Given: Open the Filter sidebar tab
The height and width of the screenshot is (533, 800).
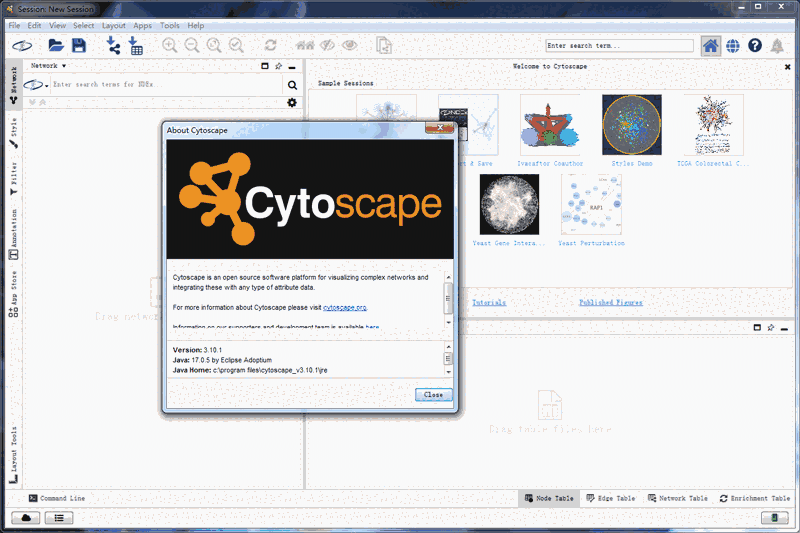Looking at the screenshot, I should (14, 179).
